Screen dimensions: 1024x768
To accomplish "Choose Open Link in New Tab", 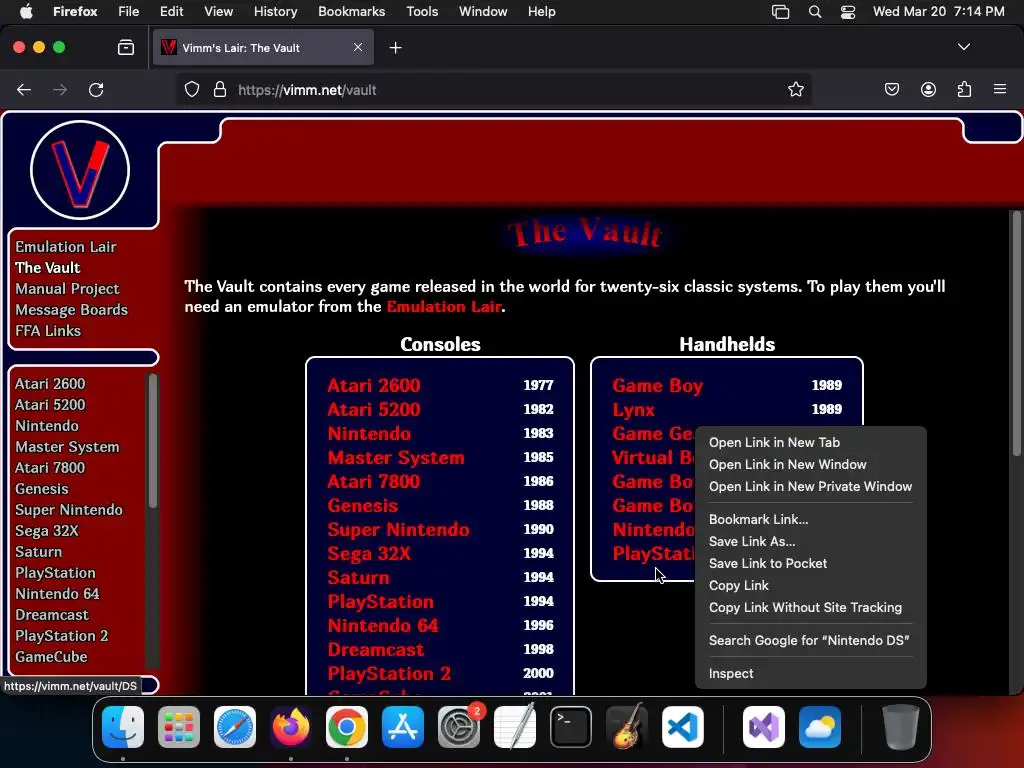I will pos(774,442).
